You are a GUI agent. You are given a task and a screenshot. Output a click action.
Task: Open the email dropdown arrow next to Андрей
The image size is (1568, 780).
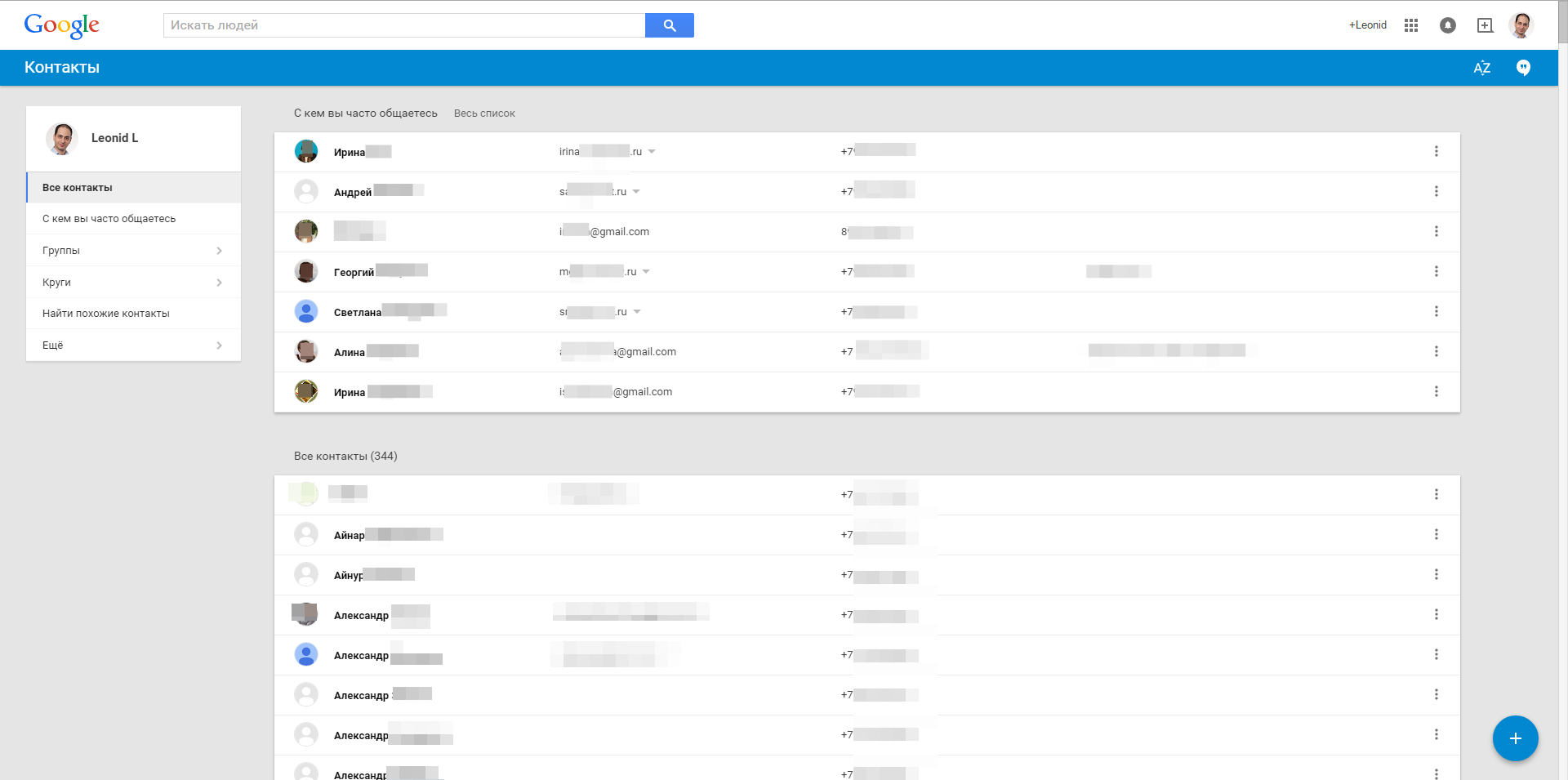[x=636, y=191]
